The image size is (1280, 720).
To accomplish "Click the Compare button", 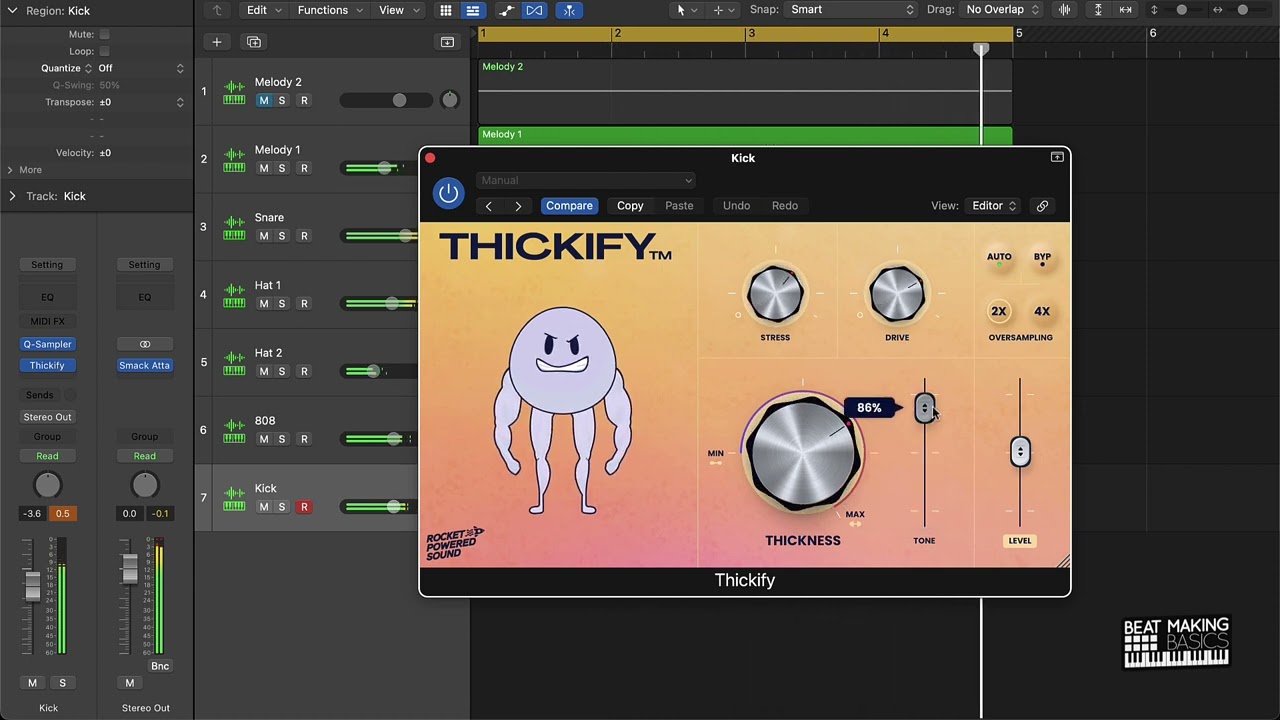I will [x=569, y=206].
